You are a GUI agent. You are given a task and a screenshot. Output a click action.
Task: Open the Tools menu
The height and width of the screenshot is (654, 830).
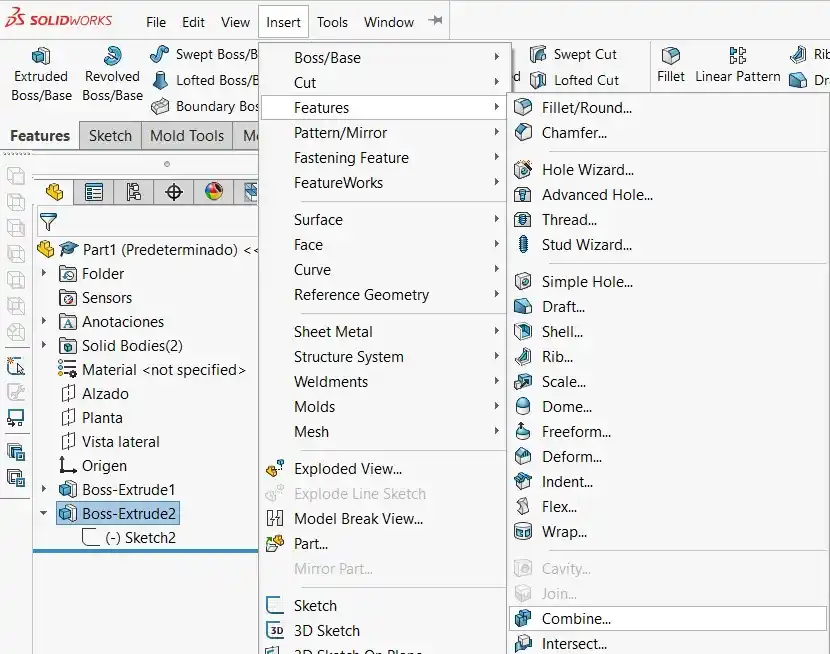[332, 22]
